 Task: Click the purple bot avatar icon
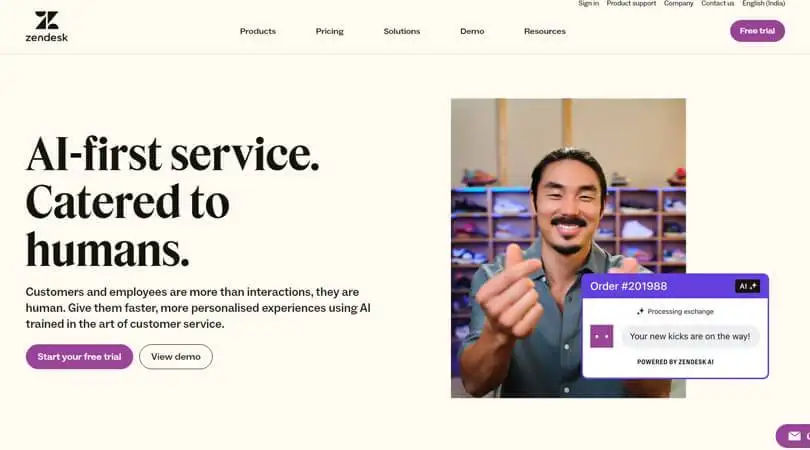(x=601, y=336)
